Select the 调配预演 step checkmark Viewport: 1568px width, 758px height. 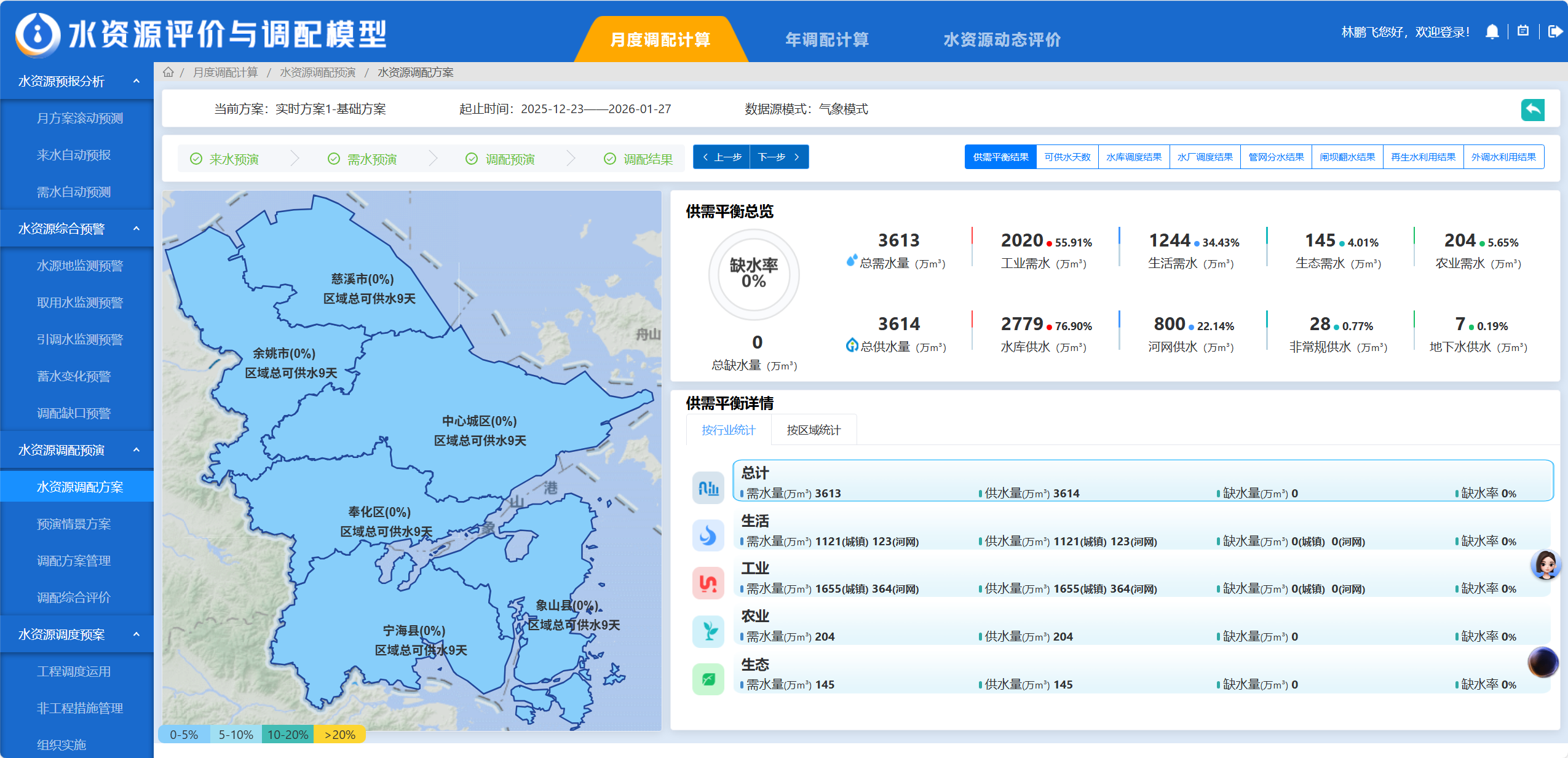click(x=472, y=159)
